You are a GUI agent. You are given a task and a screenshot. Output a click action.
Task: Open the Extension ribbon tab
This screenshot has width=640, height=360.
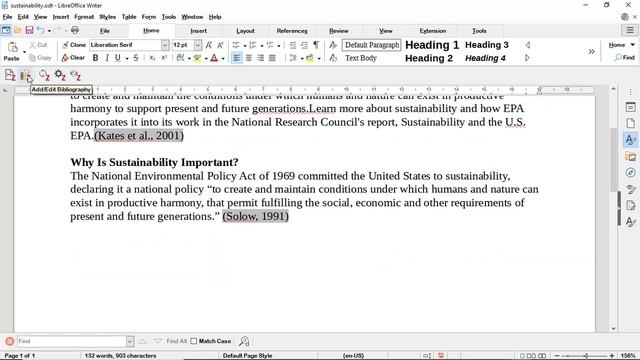(x=433, y=31)
